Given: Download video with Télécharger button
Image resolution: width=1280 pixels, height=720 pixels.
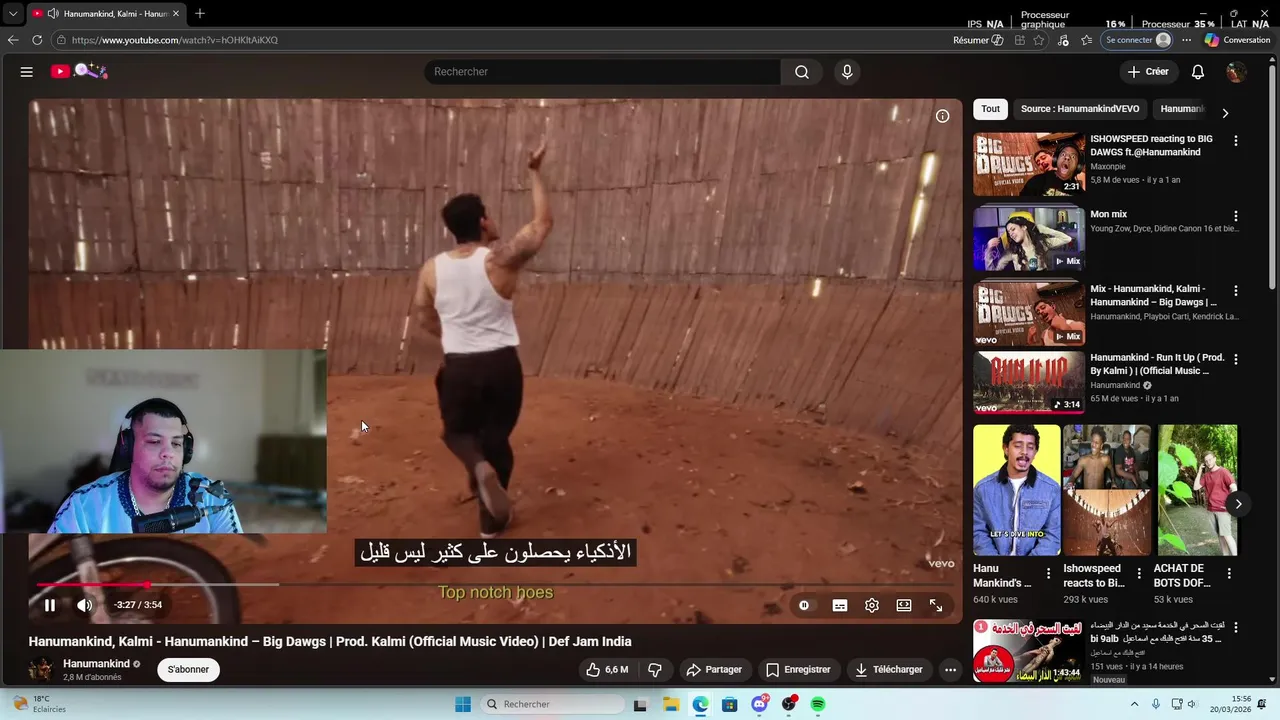Looking at the screenshot, I should click(x=889, y=669).
